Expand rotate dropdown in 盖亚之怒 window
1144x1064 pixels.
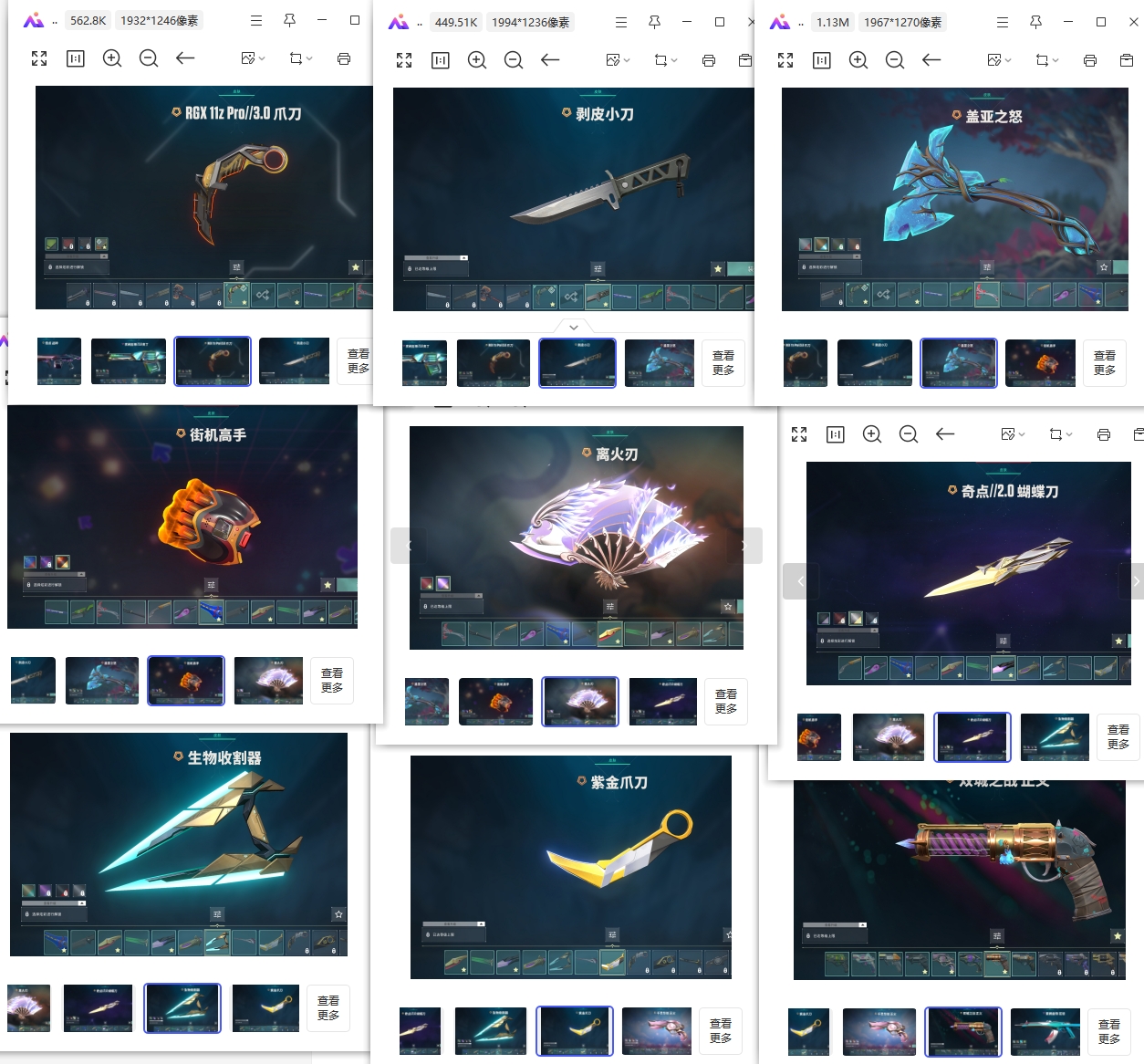pyautogui.click(x=1046, y=60)
